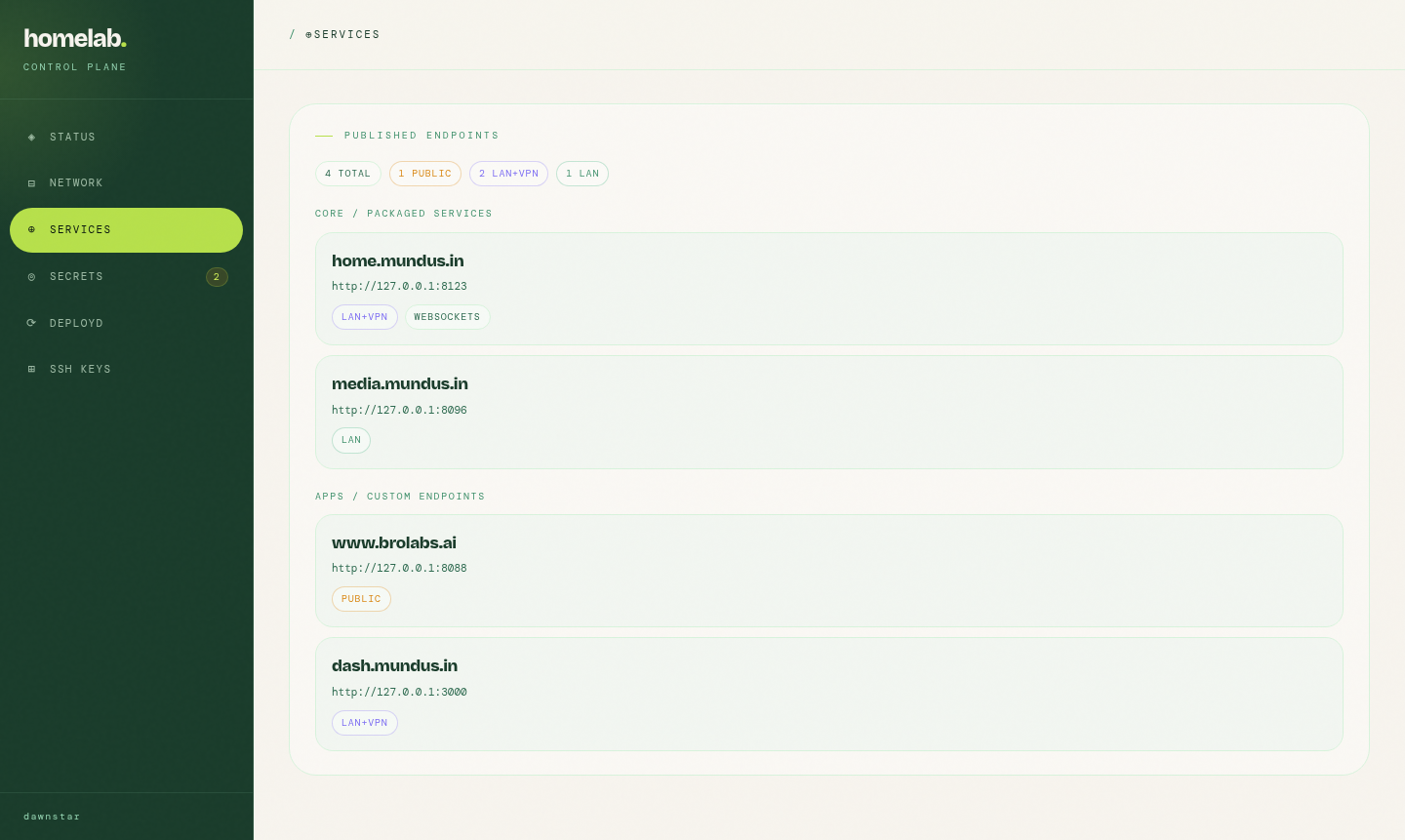Click the Websockets tag on home.mundus.in
This screenshot has height=840, width=1405.
point(447,317)
